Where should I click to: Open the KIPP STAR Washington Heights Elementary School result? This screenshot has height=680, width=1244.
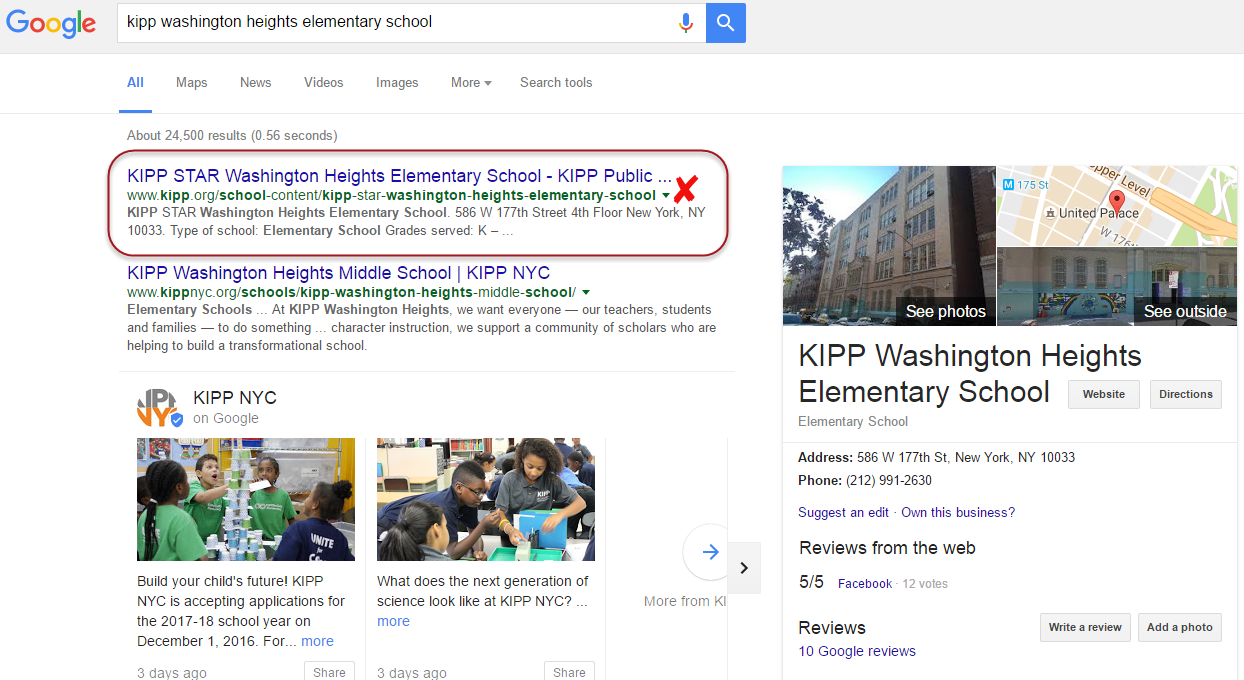point(399,176)
